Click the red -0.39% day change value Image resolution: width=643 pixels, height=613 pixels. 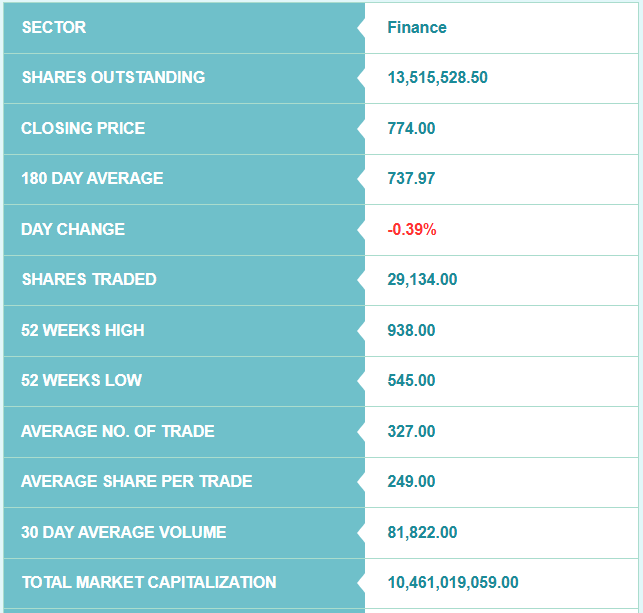(x=412, y=230)
